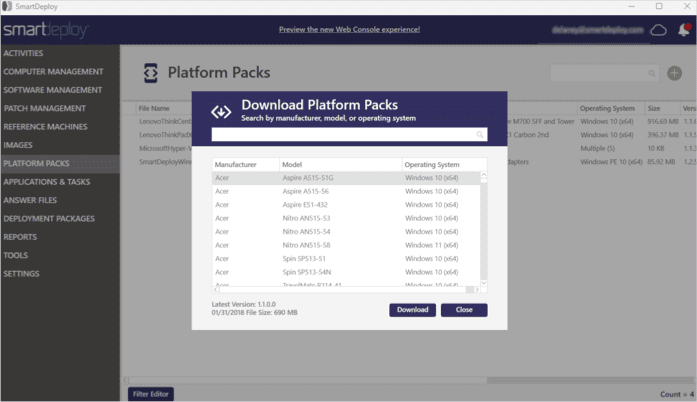Click the Platform Packs page icon

[x=151, y=73]
